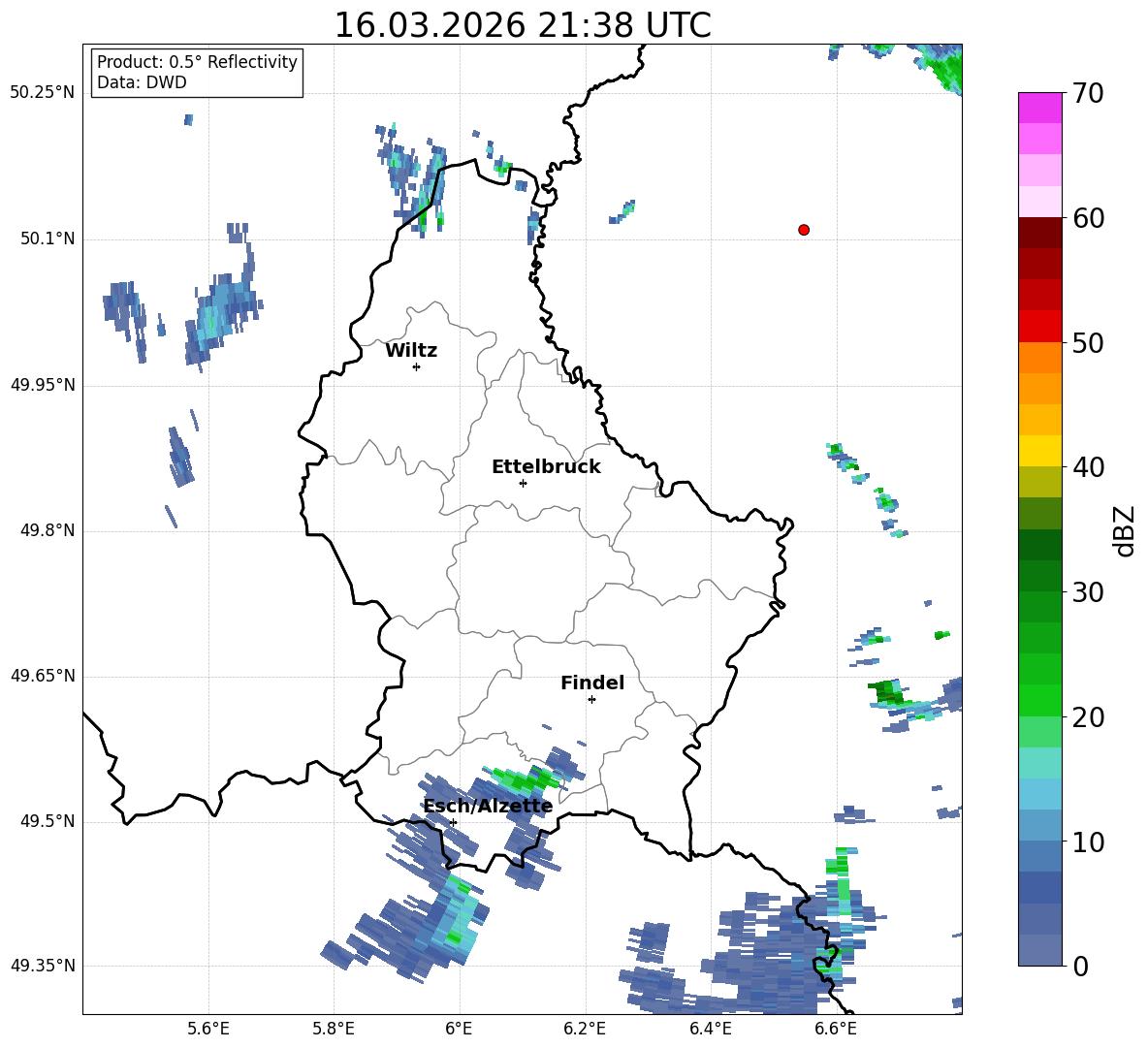Click the 6°E longitude label
The image size is (1148, 1048).
click(x=459, y=1030)
